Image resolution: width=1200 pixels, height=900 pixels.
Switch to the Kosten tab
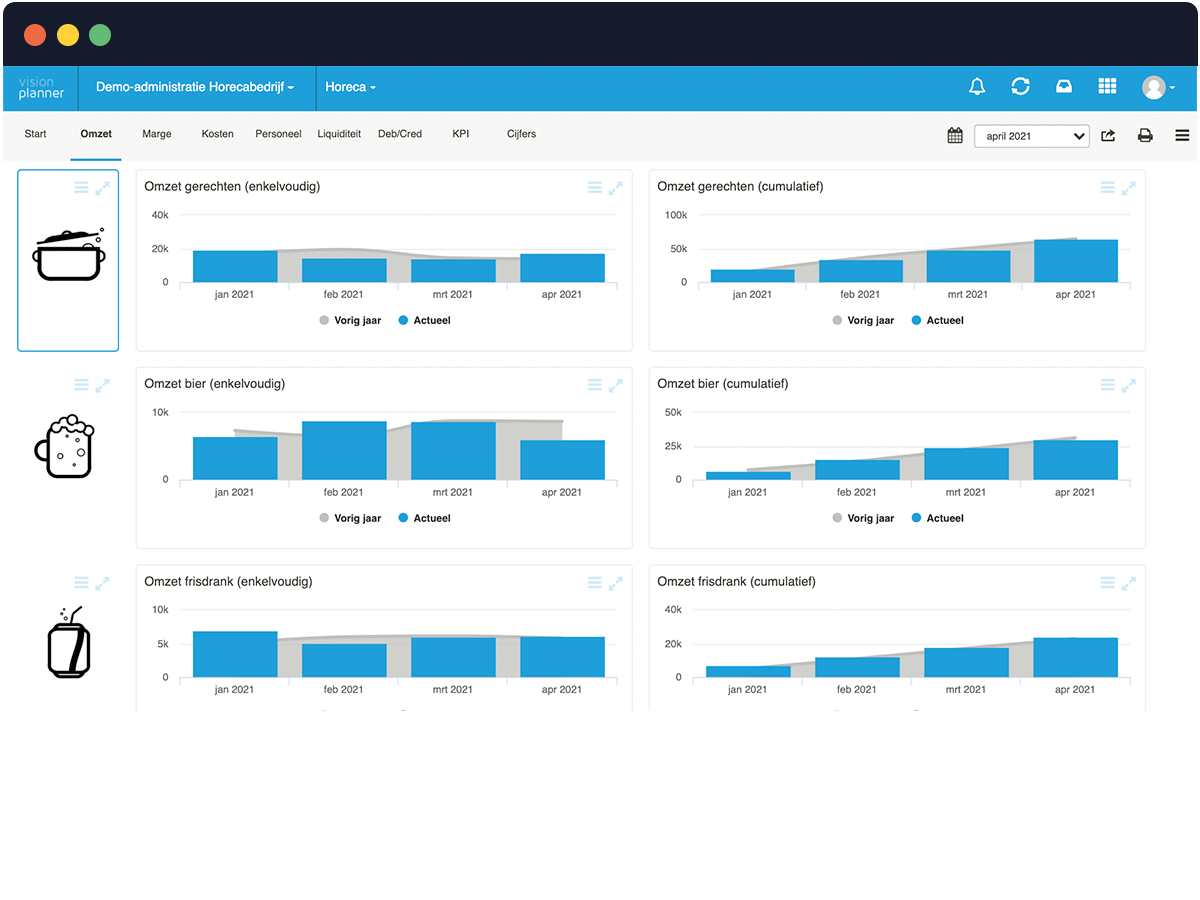218,134
